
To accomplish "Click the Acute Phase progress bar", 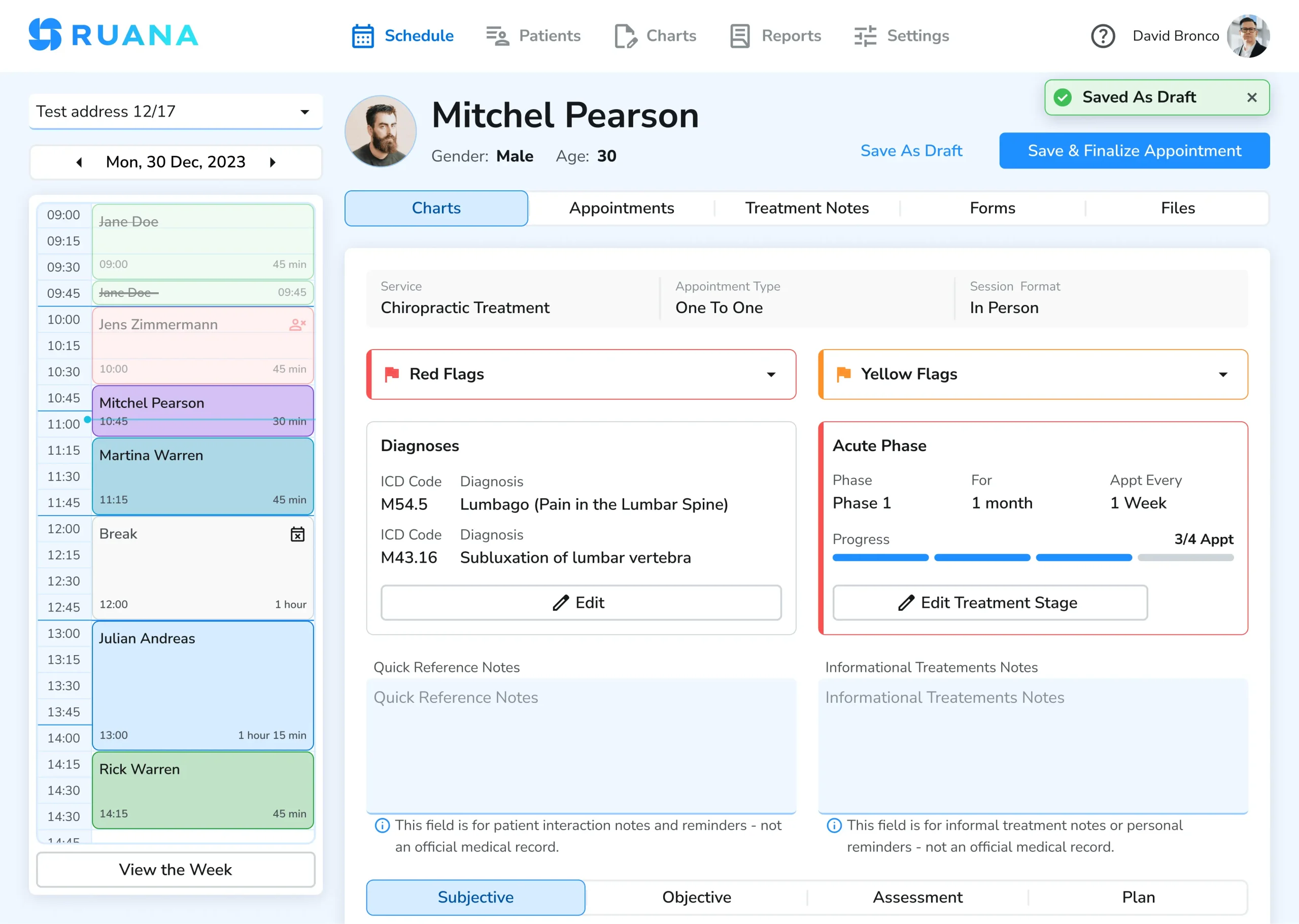I will 1033,558.
